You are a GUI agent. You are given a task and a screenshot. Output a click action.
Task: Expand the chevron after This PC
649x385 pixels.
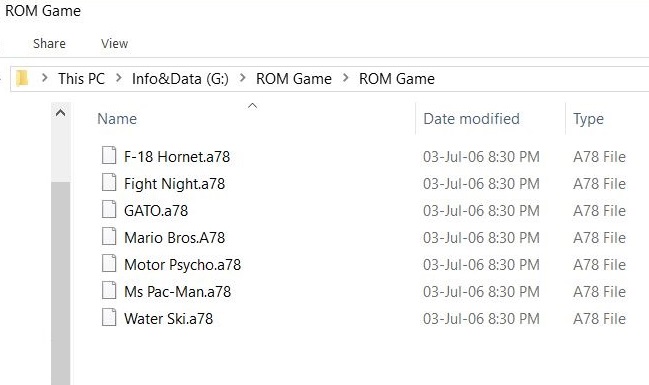point(119,78)
